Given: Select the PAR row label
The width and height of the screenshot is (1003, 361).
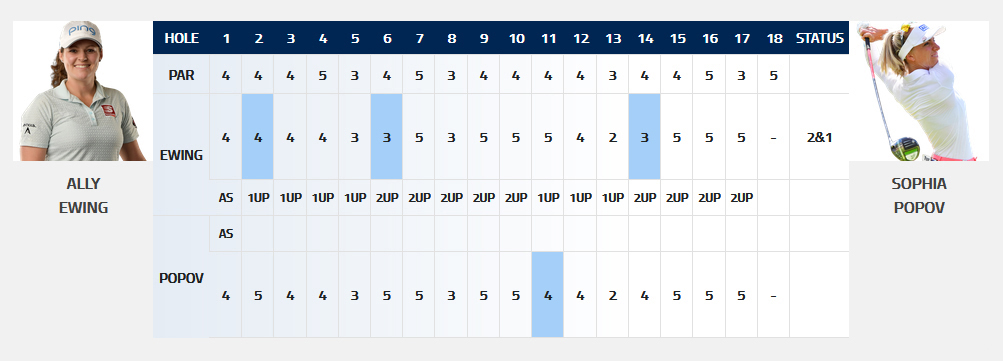Looking at the screenshot, I should [x=181, y=74].
